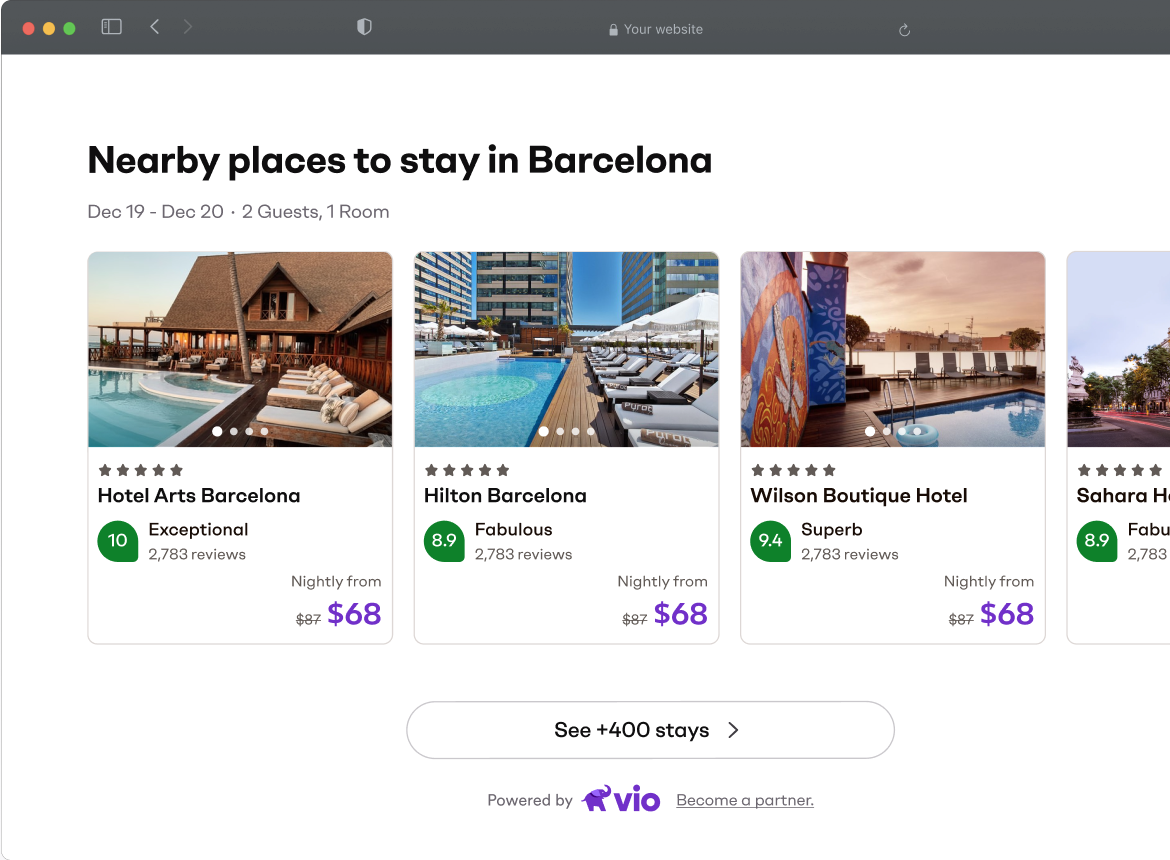Click the See +400 stays button
Screen dimensions: 1170x860
coord(650,730)
